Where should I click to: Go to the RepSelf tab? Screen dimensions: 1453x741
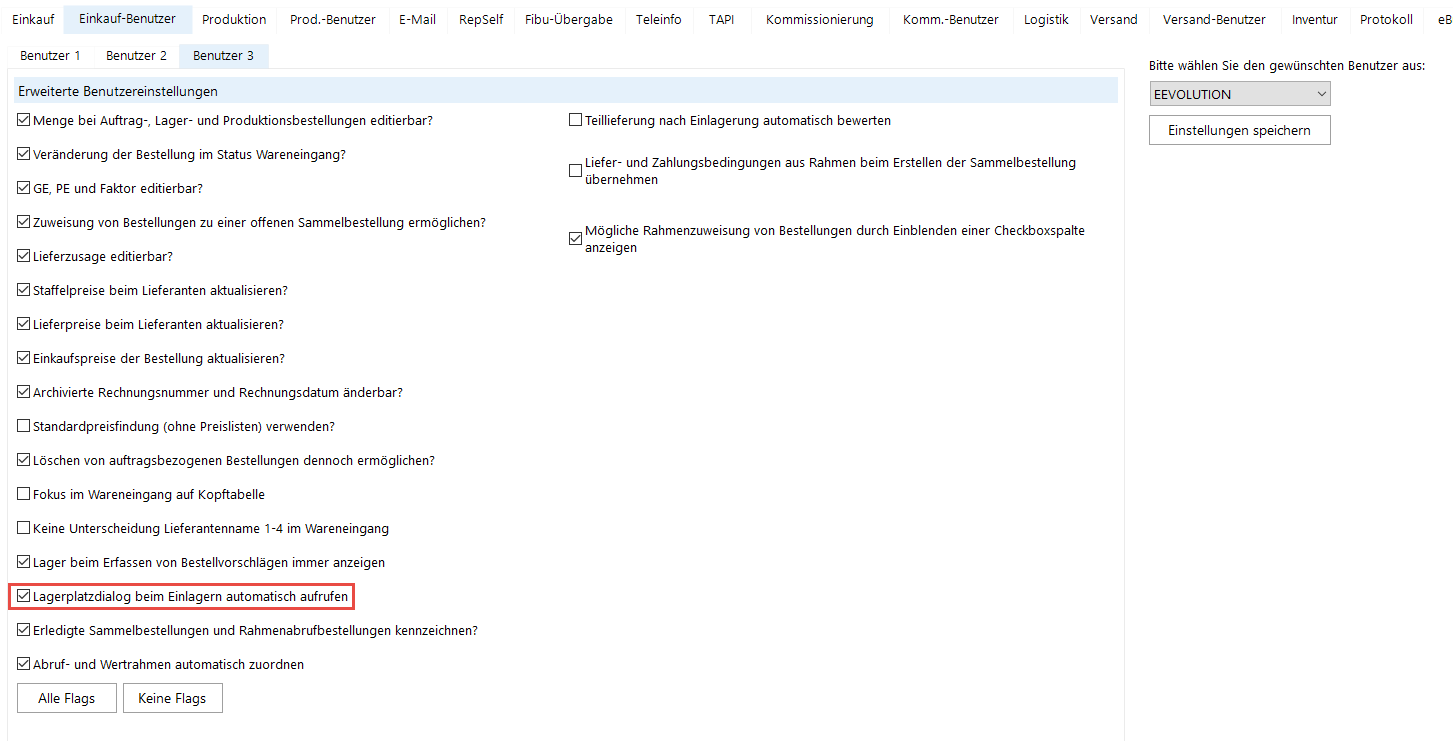point(481,19)
